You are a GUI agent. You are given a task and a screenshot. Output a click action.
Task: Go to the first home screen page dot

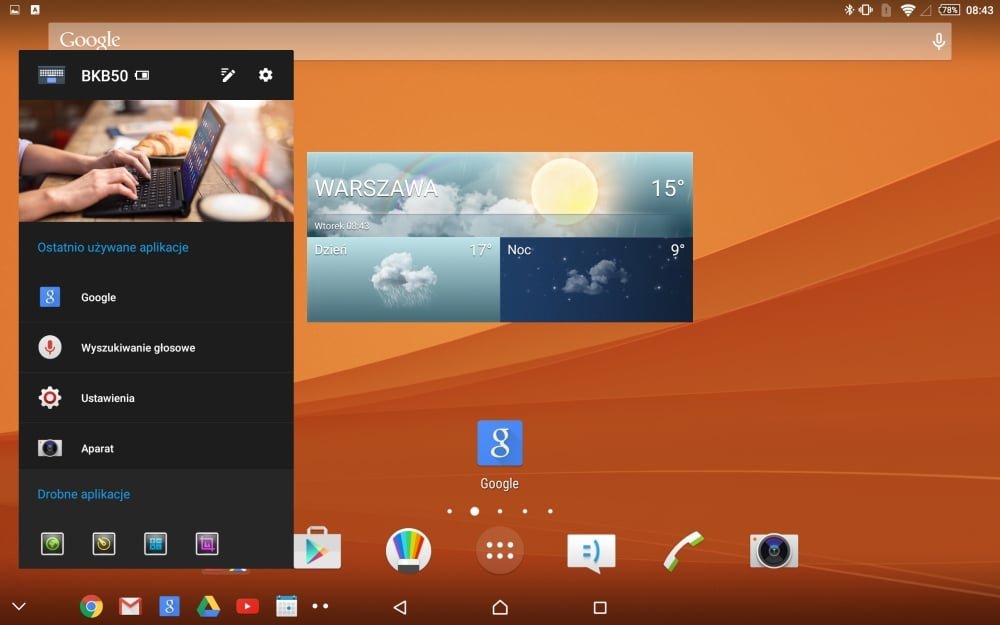[450, 511]
